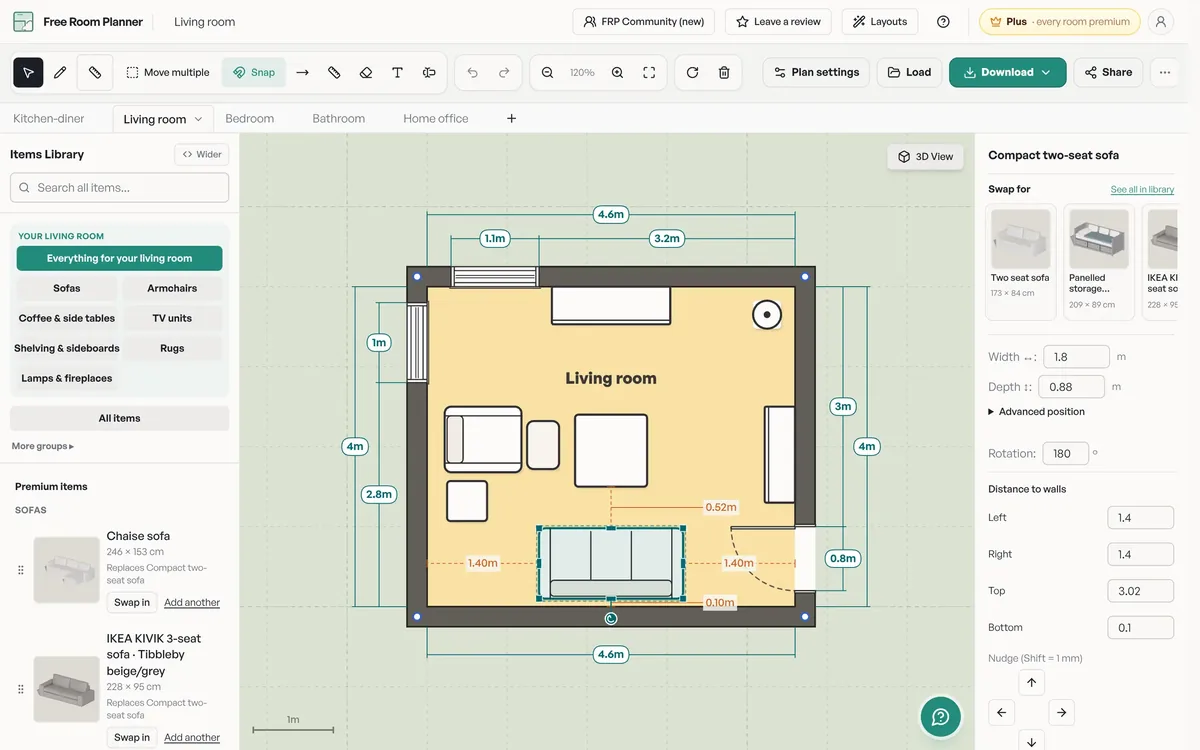Redo the last action
The height and width of the screenshot is (750, 1200).
coord(504,72)
